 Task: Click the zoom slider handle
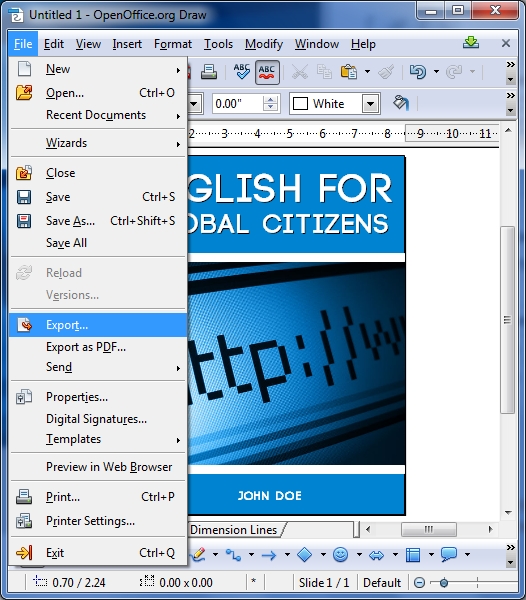pos(444,583)
